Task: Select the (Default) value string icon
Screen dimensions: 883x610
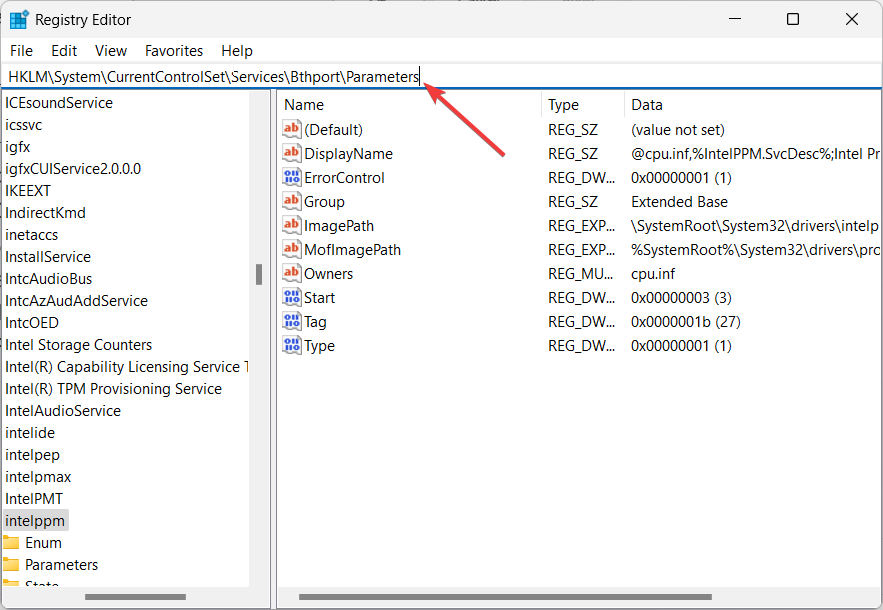Action: pos(291,129)
